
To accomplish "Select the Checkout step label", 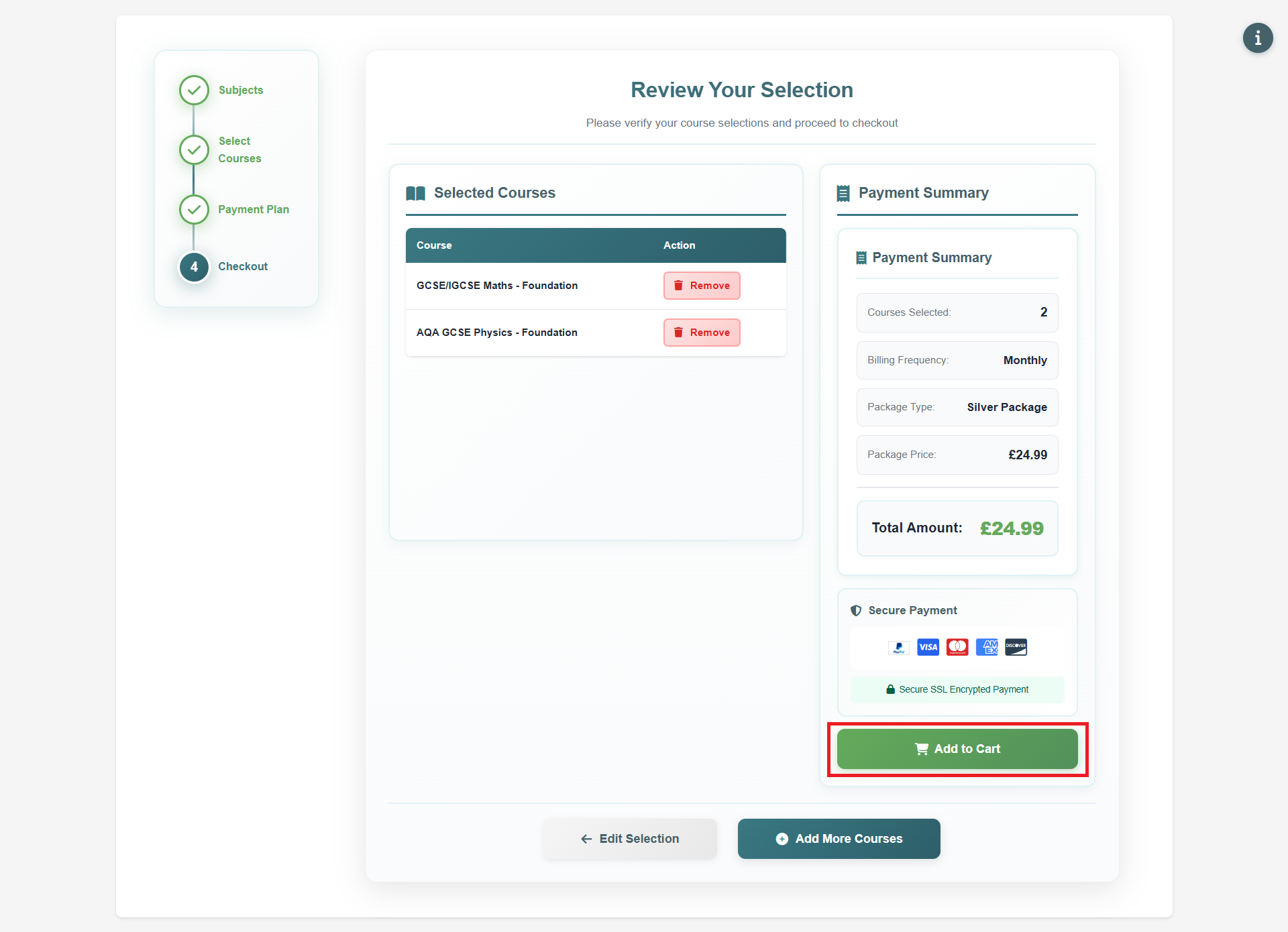I will click(243, 267).
